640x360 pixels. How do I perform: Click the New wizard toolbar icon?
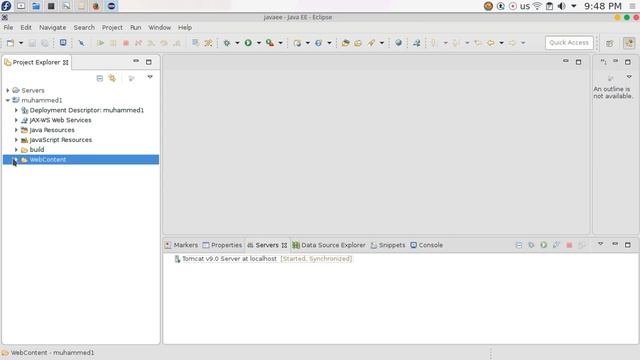[10, 43]
